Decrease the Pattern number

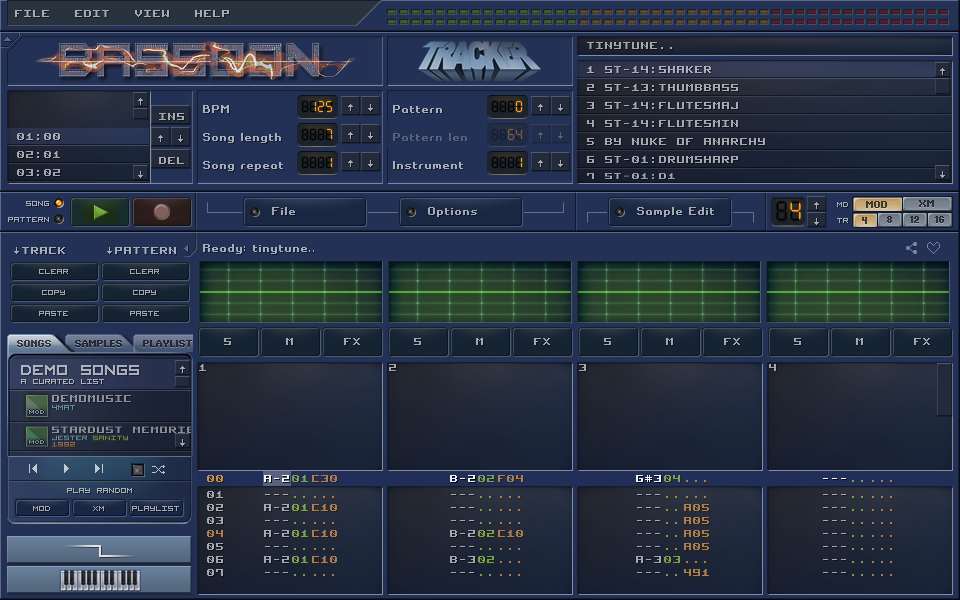pos(560,107)
